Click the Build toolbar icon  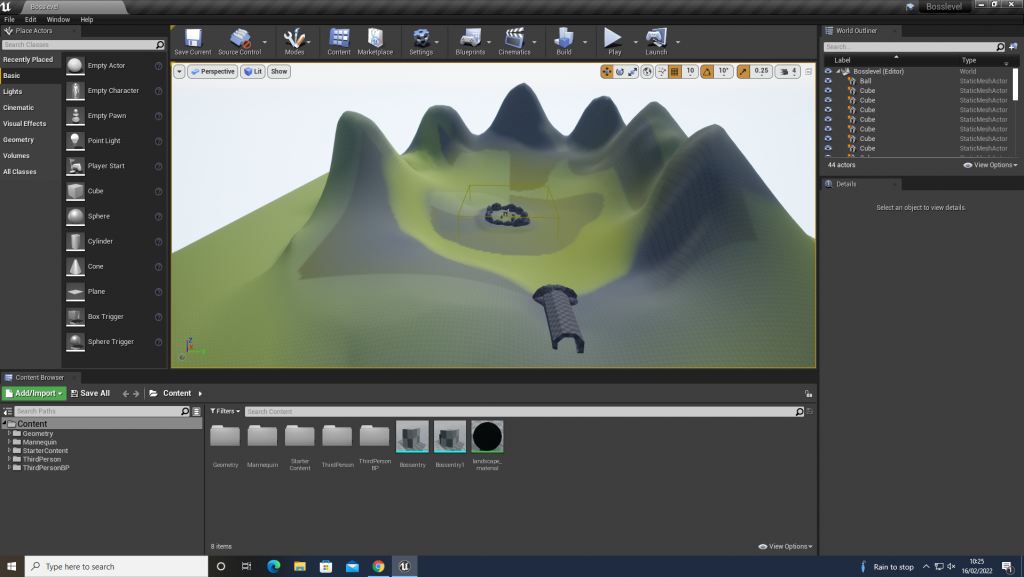click(x=564, y=38)
